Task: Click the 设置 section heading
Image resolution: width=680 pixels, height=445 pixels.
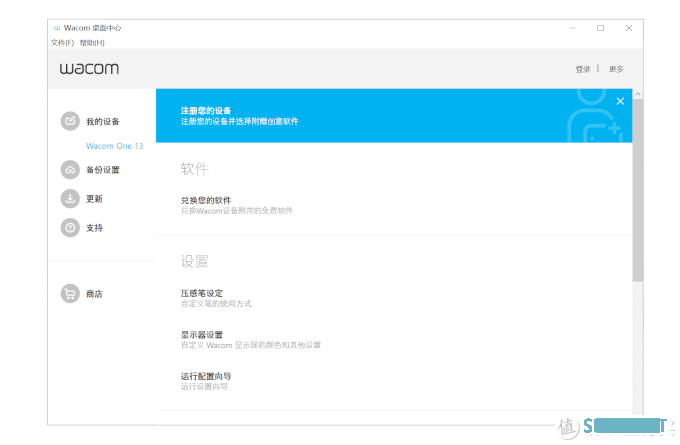Action: coord(194,261)
